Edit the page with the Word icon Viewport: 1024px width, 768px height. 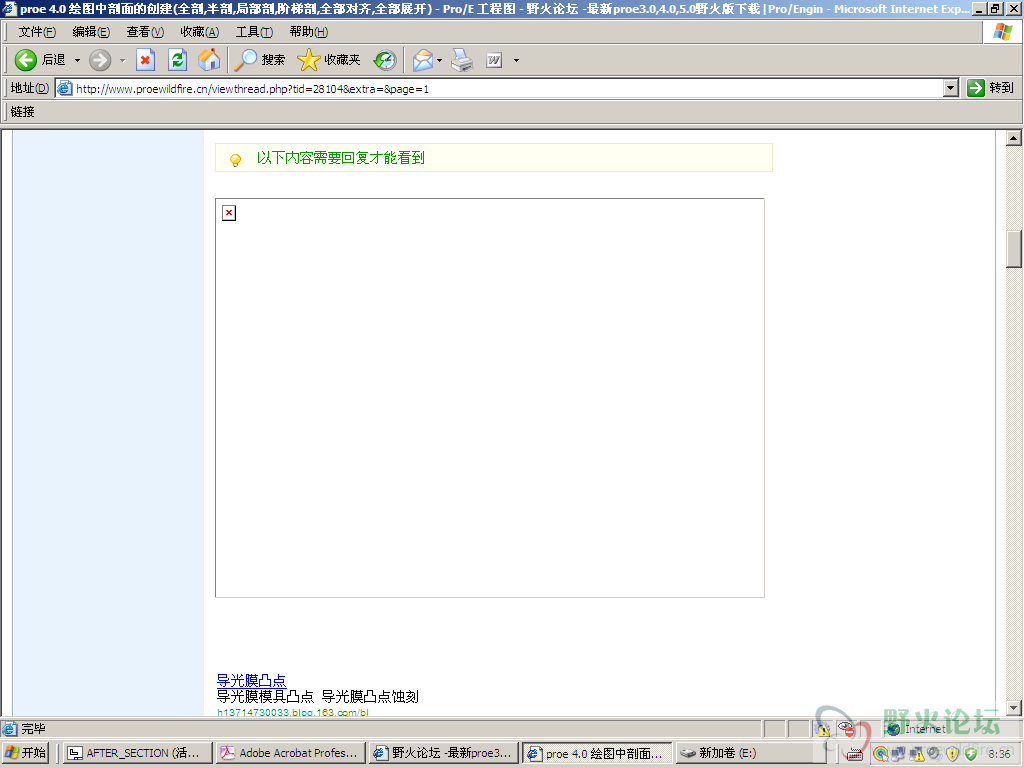click(494, 60)
